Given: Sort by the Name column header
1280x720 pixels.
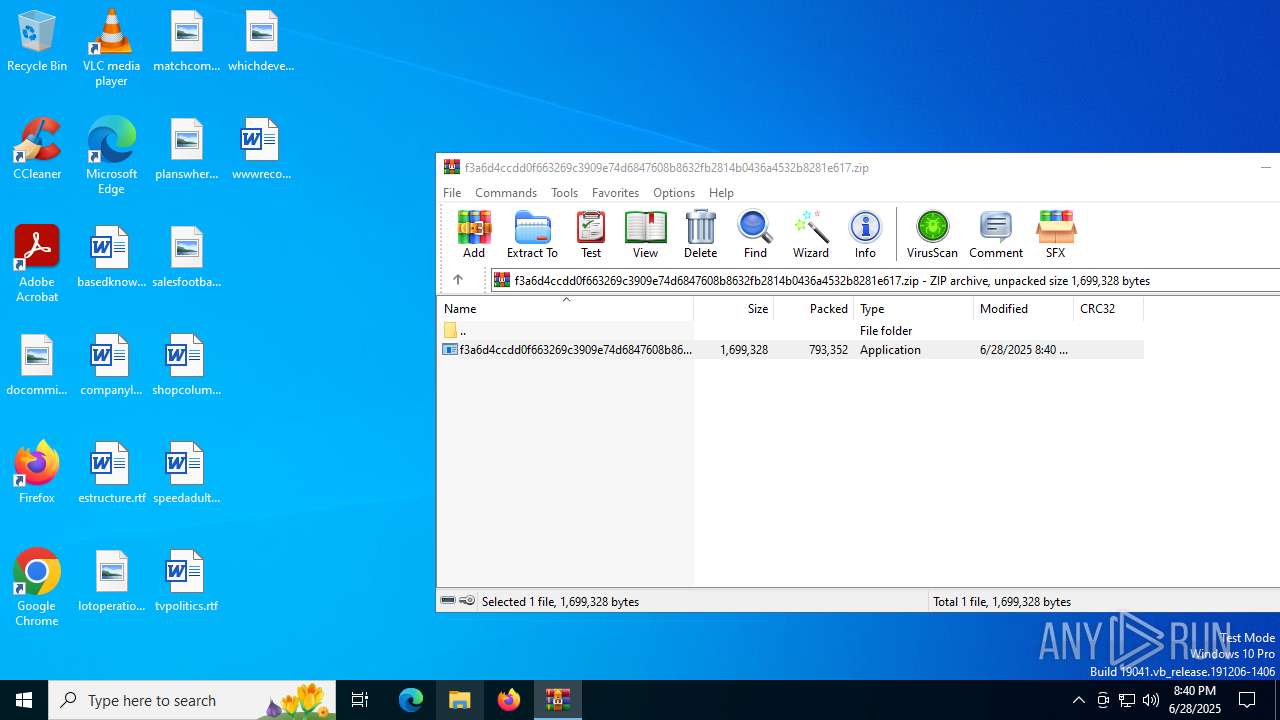Looking at the screenshot, I should pos(565,308).
